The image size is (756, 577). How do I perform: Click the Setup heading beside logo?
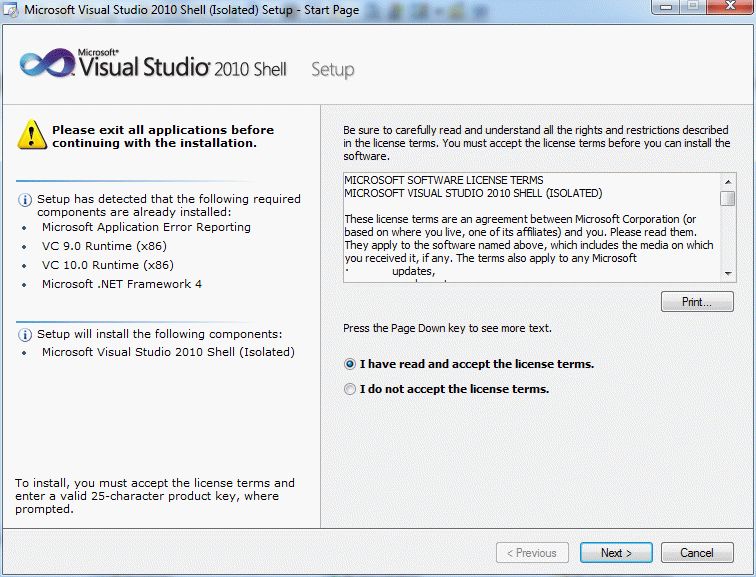coord(332,70)
